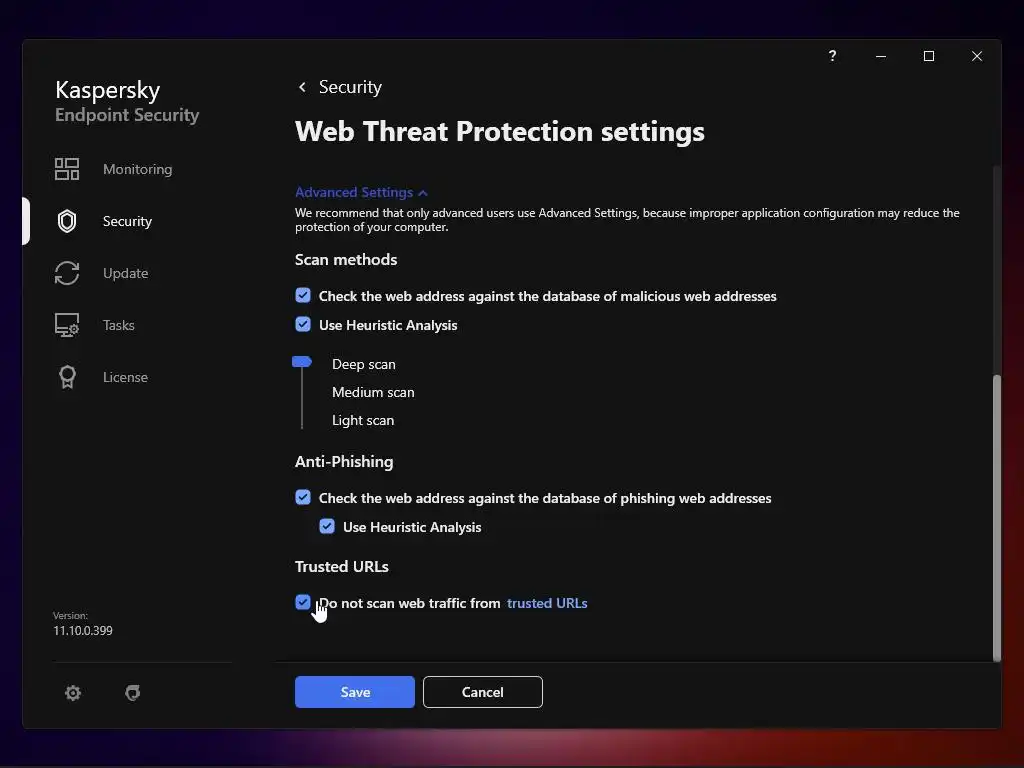Click the Anti-Phishing heading
This screenshot has width=1024, height=768.
[344, 462]
